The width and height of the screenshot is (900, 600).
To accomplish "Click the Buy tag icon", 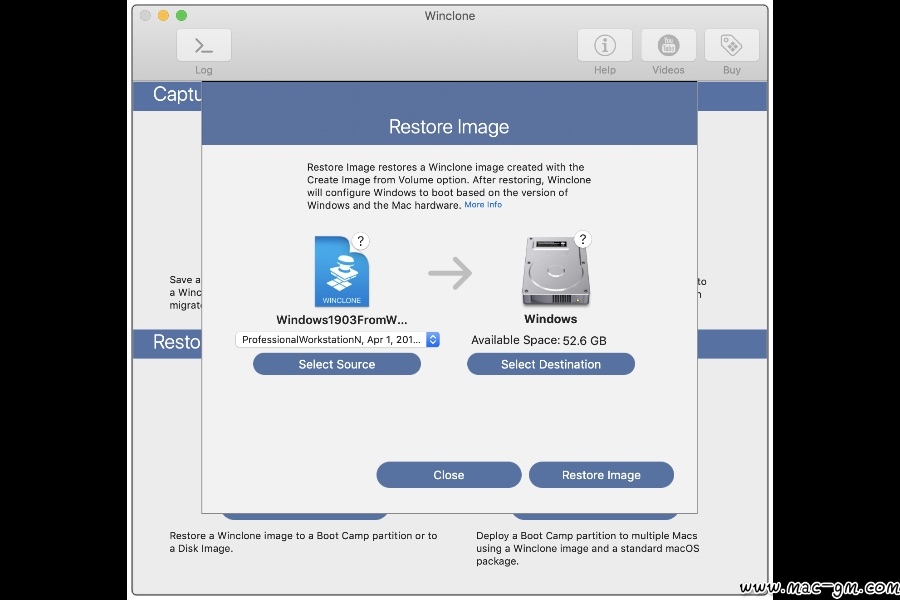I will (x=731, y=45).
